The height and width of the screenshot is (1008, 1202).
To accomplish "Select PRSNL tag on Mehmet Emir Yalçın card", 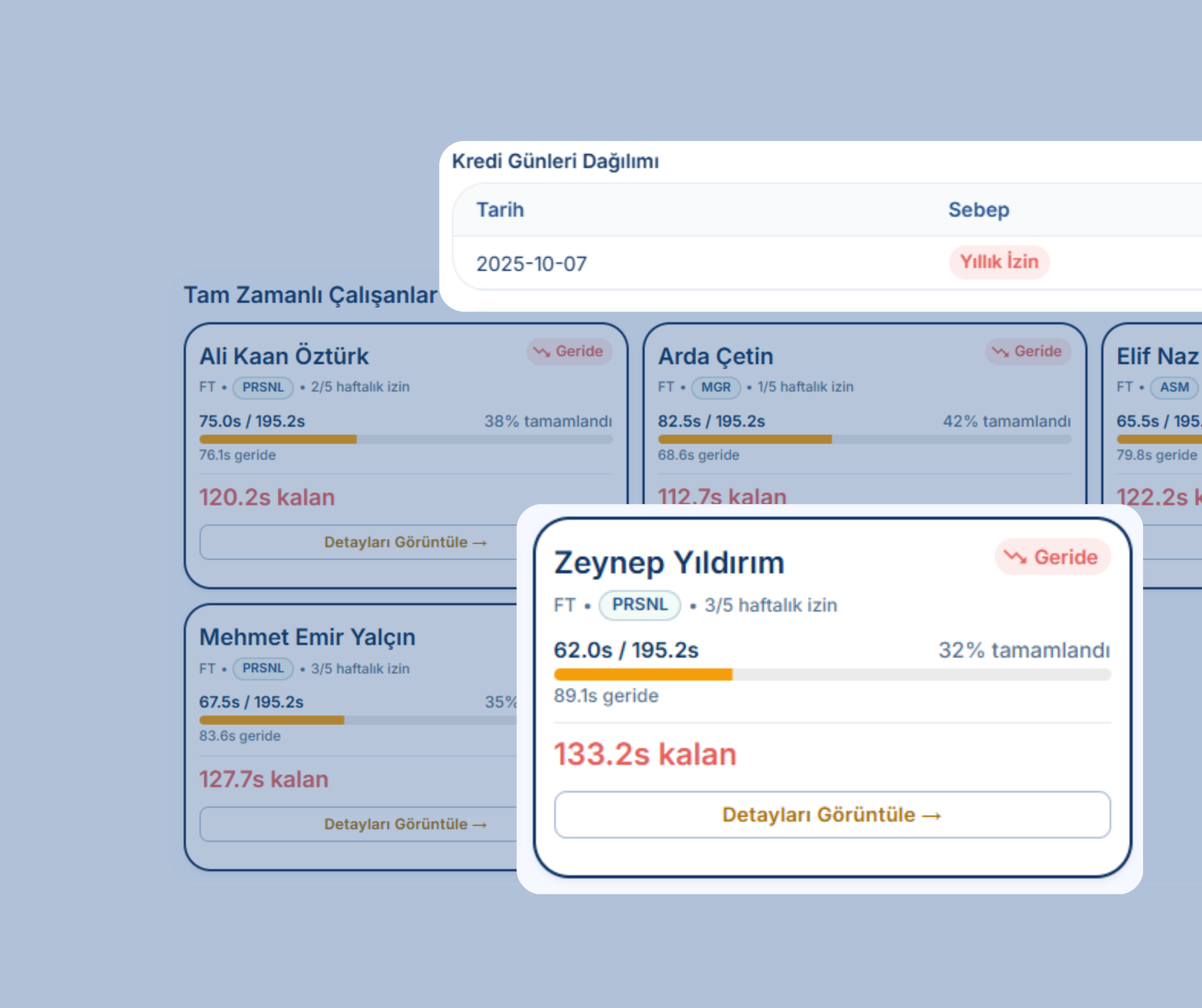I will pos(263,668).
